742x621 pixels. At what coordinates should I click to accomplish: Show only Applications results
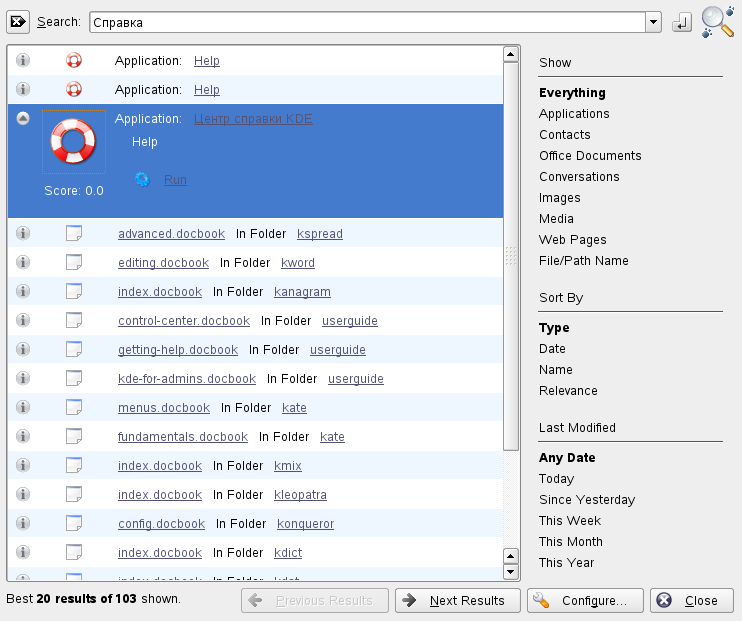tap(574, 114)
